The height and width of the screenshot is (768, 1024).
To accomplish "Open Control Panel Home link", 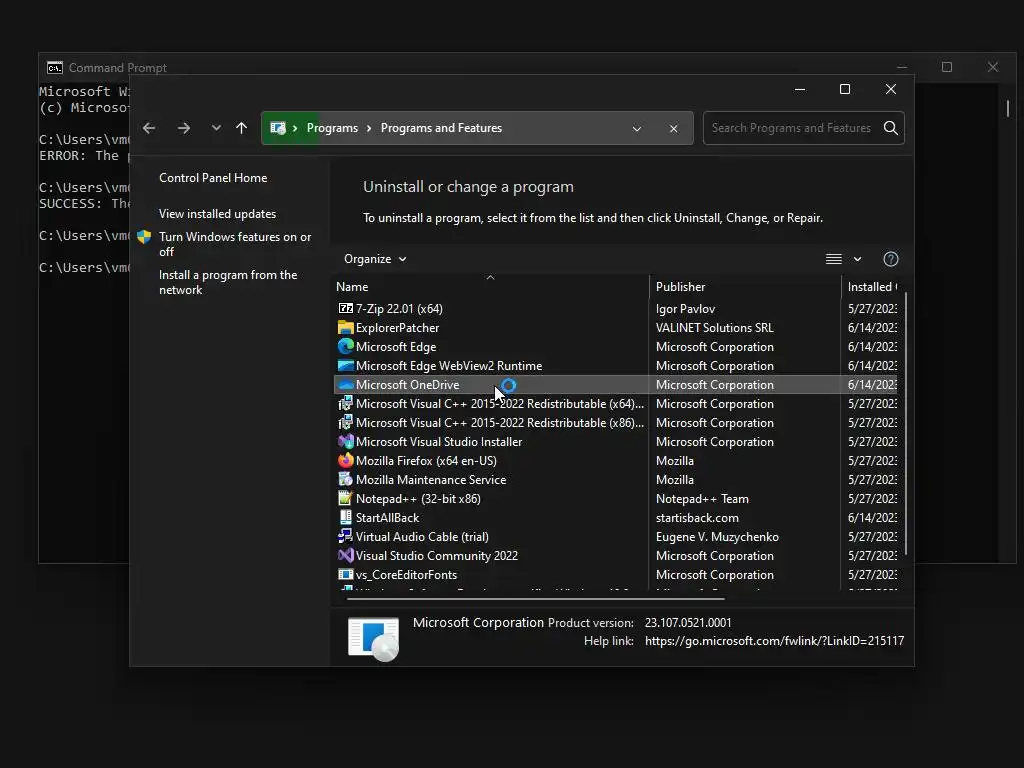I will [x=213, y=178].
